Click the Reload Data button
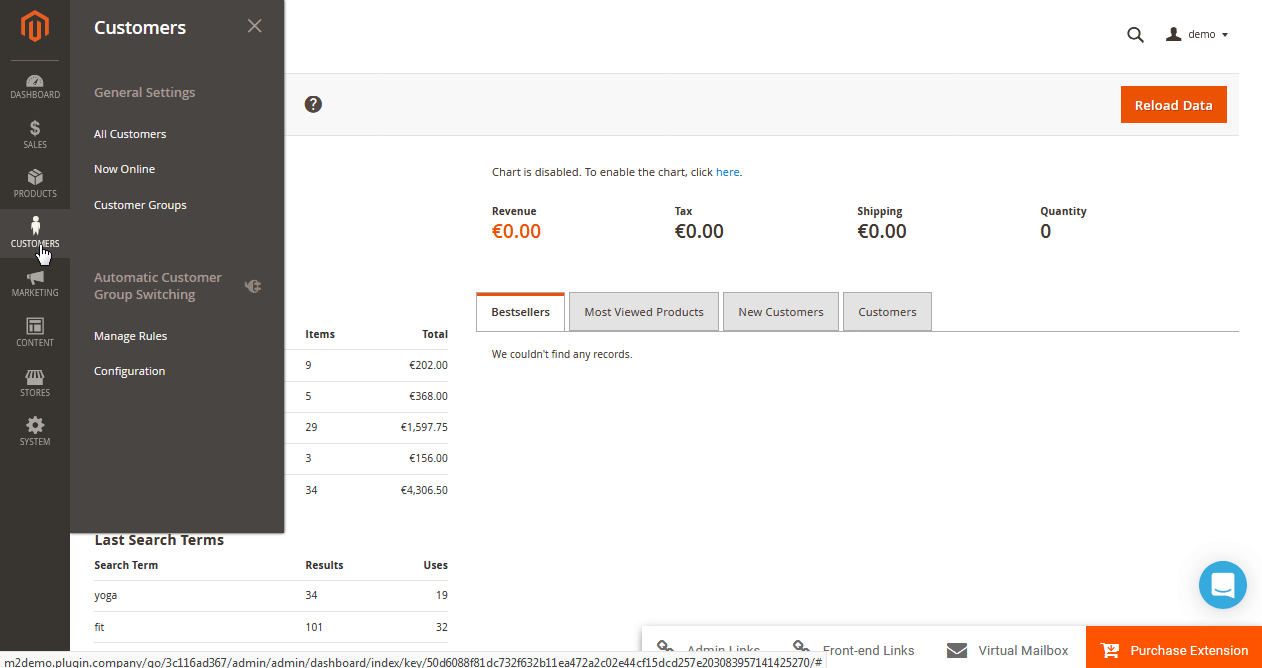Image resolution: width=1262 pixels, height=668 pixels. [1173, 104]
